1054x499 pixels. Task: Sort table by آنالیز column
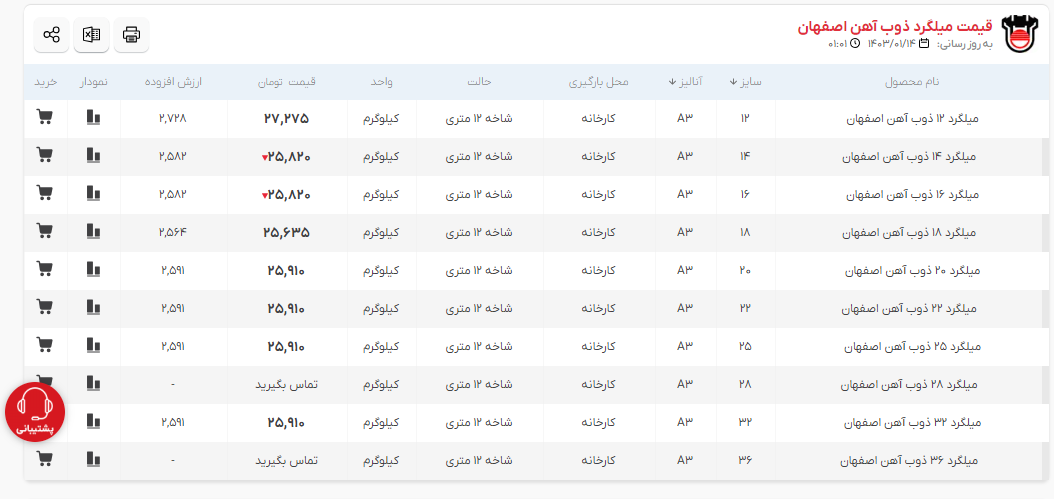[686, 82]
